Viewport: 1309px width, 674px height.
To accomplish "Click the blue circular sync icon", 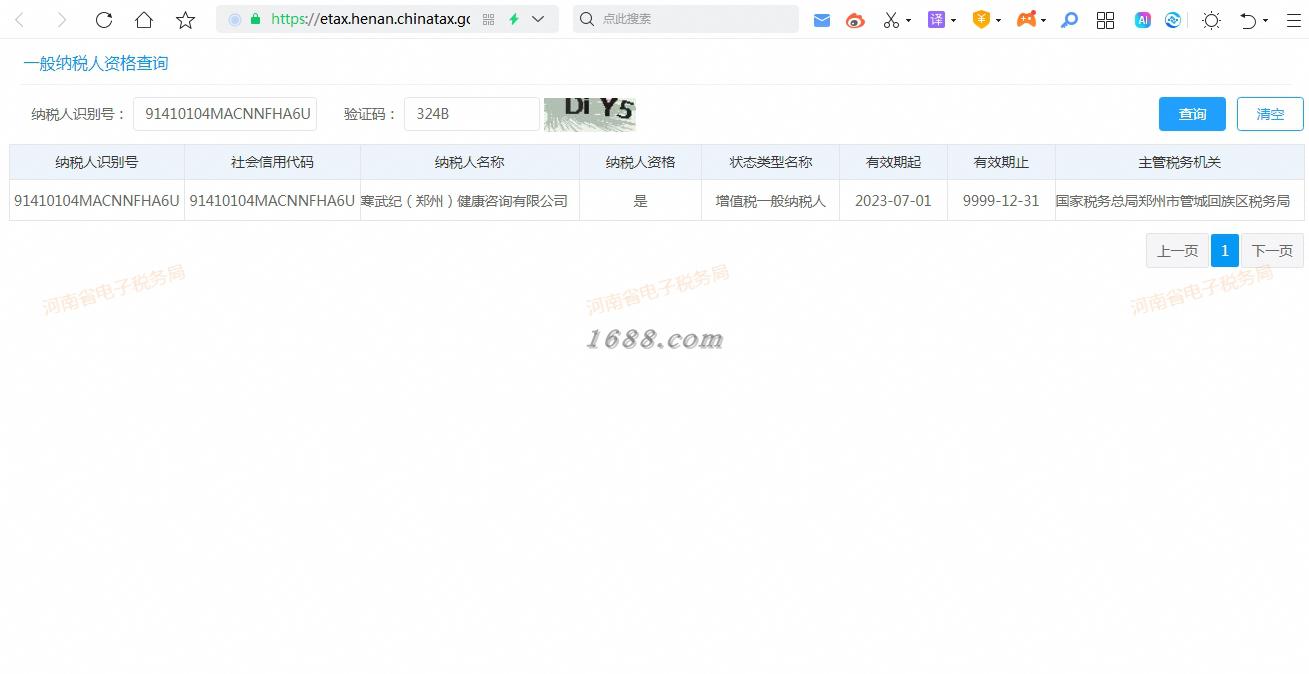I will click(1173, 20).
